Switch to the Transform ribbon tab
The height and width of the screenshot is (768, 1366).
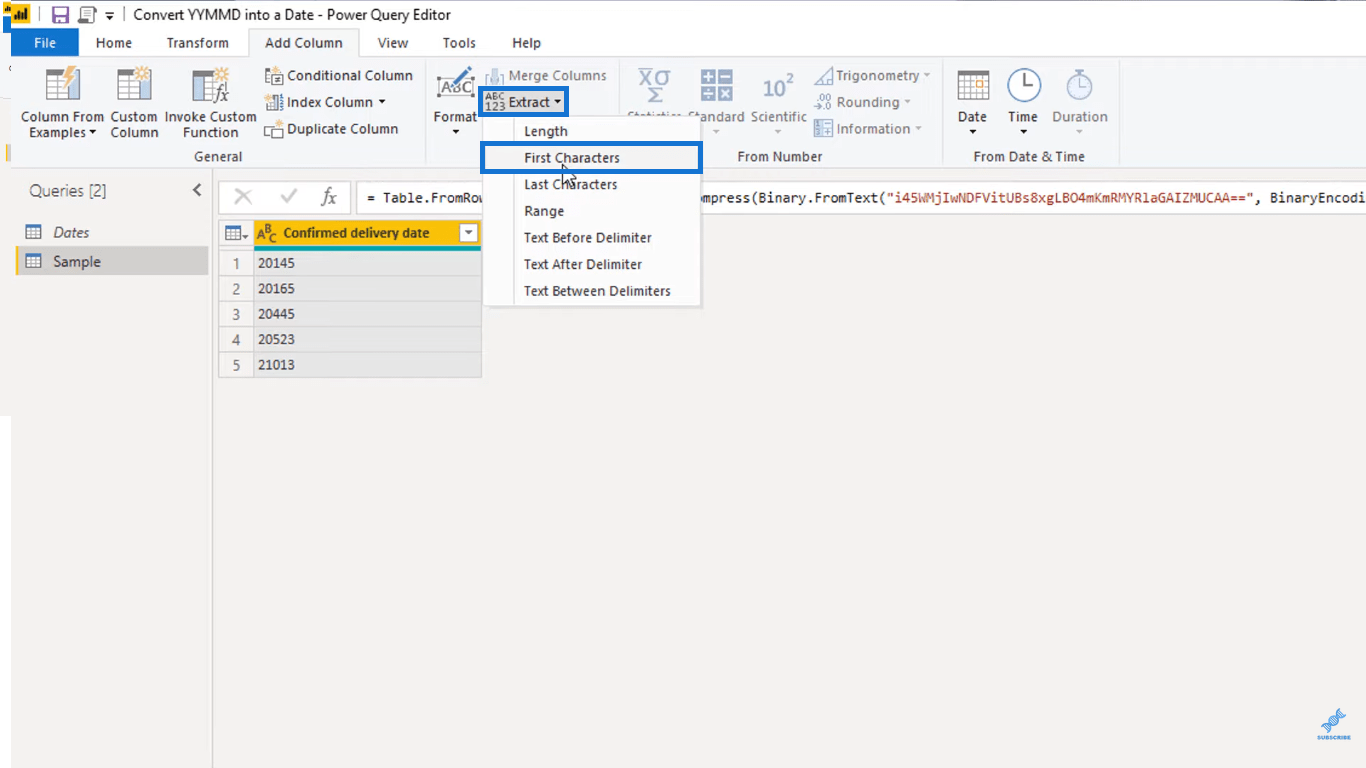(x=198, y=43)
